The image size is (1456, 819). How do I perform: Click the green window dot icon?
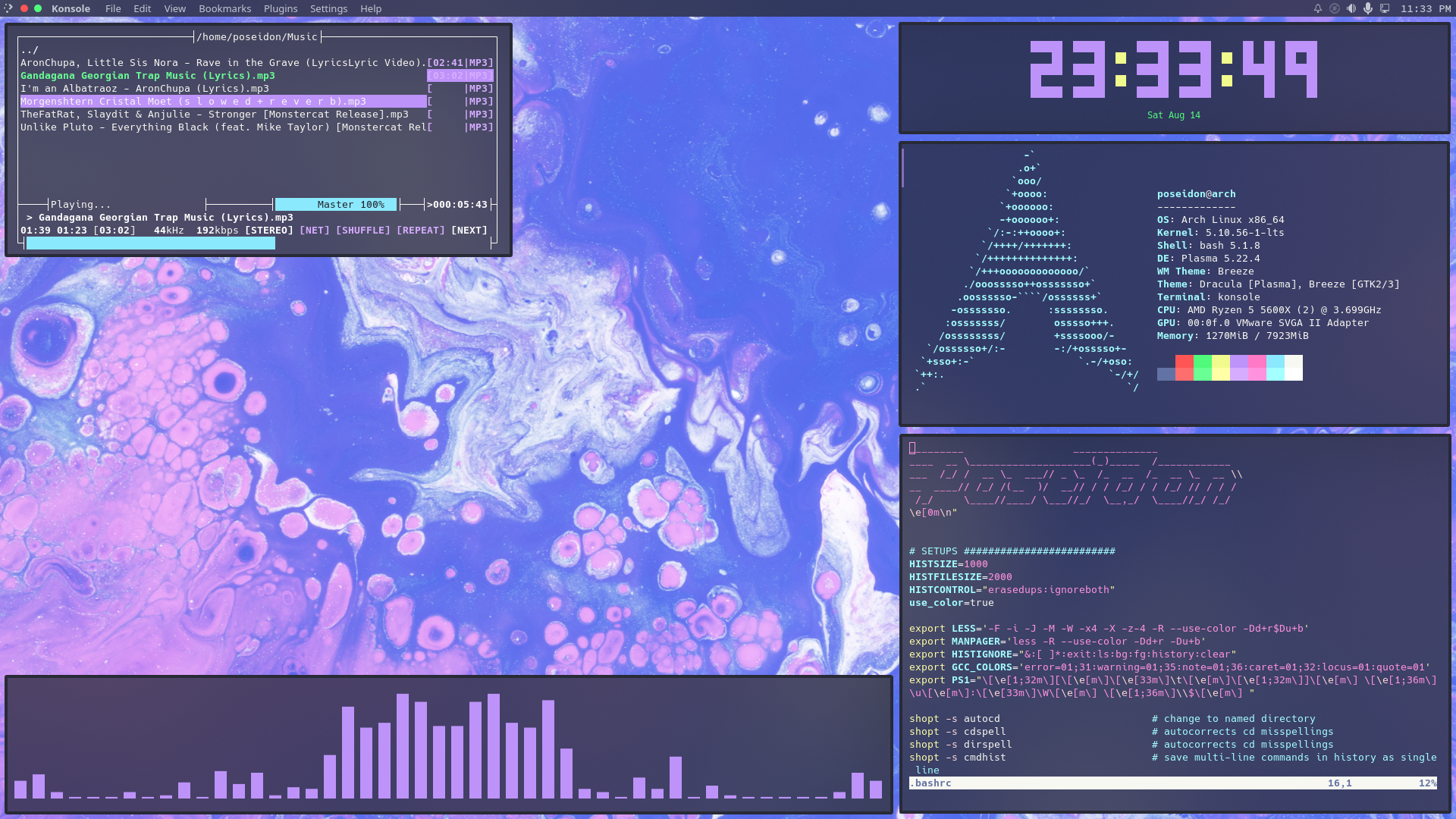[x=38, y=8]
